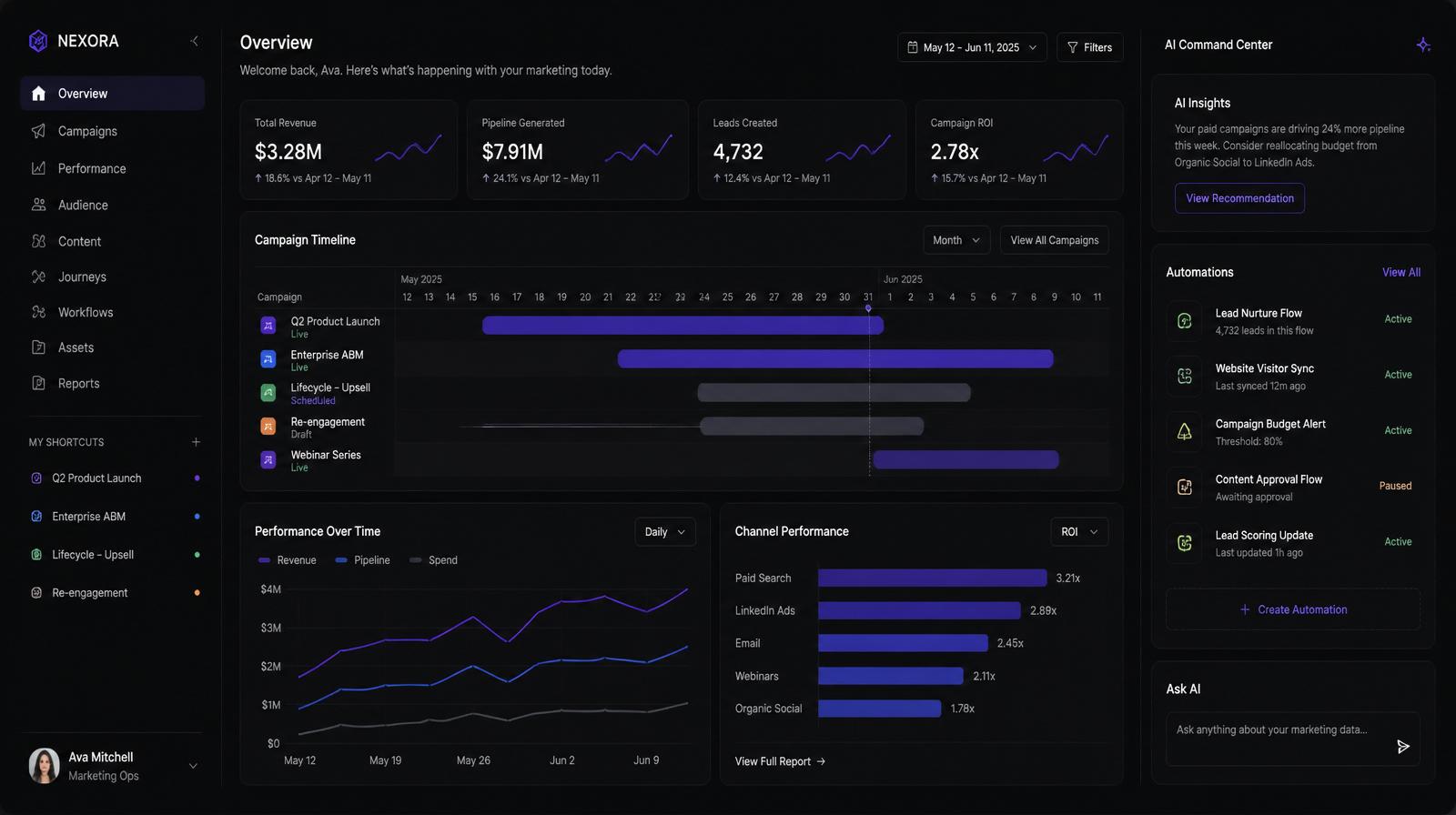Click the Q2 Product Launch timeline bar

(x=682, y=326)
